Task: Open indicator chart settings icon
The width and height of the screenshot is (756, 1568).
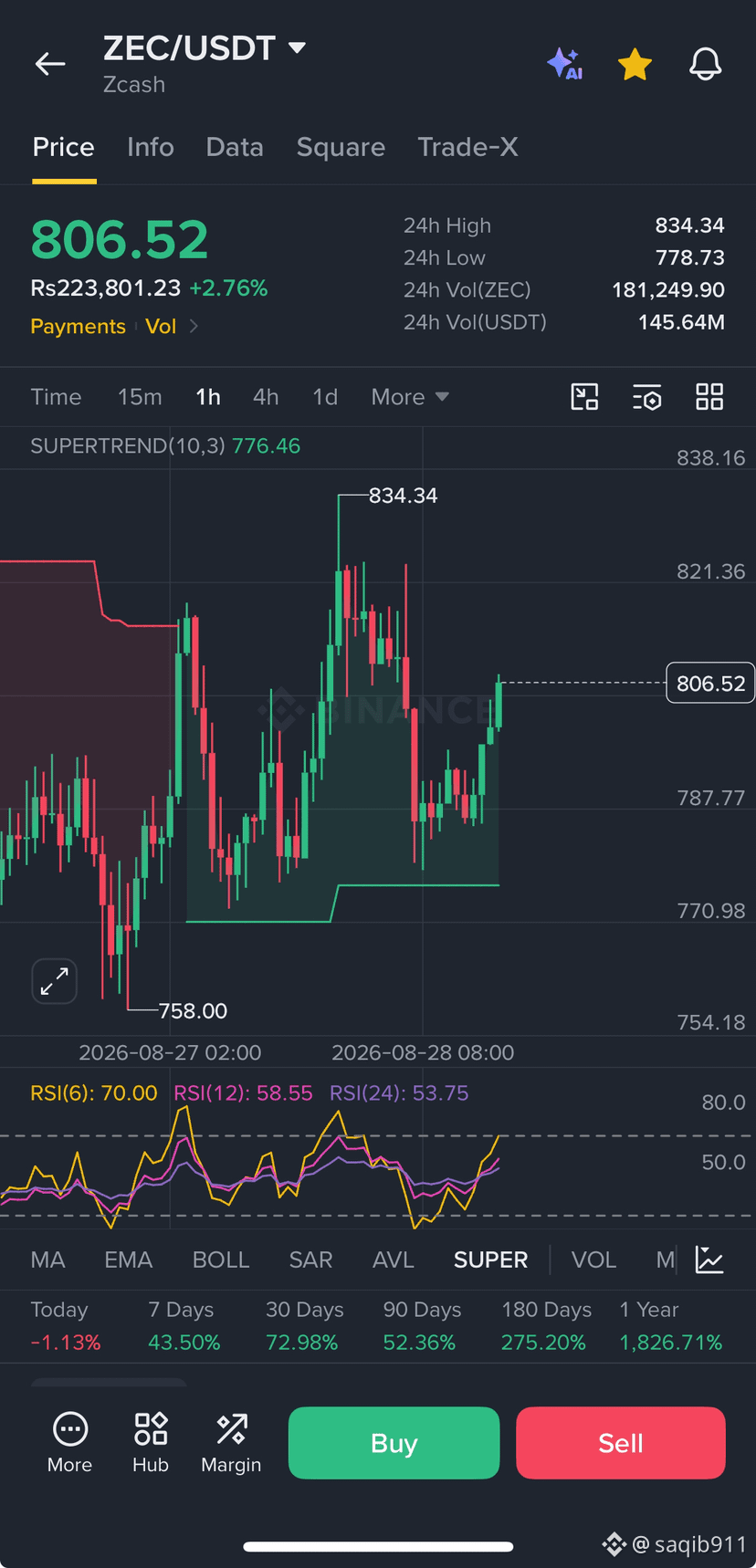Action: click(x=709, y=1260)
